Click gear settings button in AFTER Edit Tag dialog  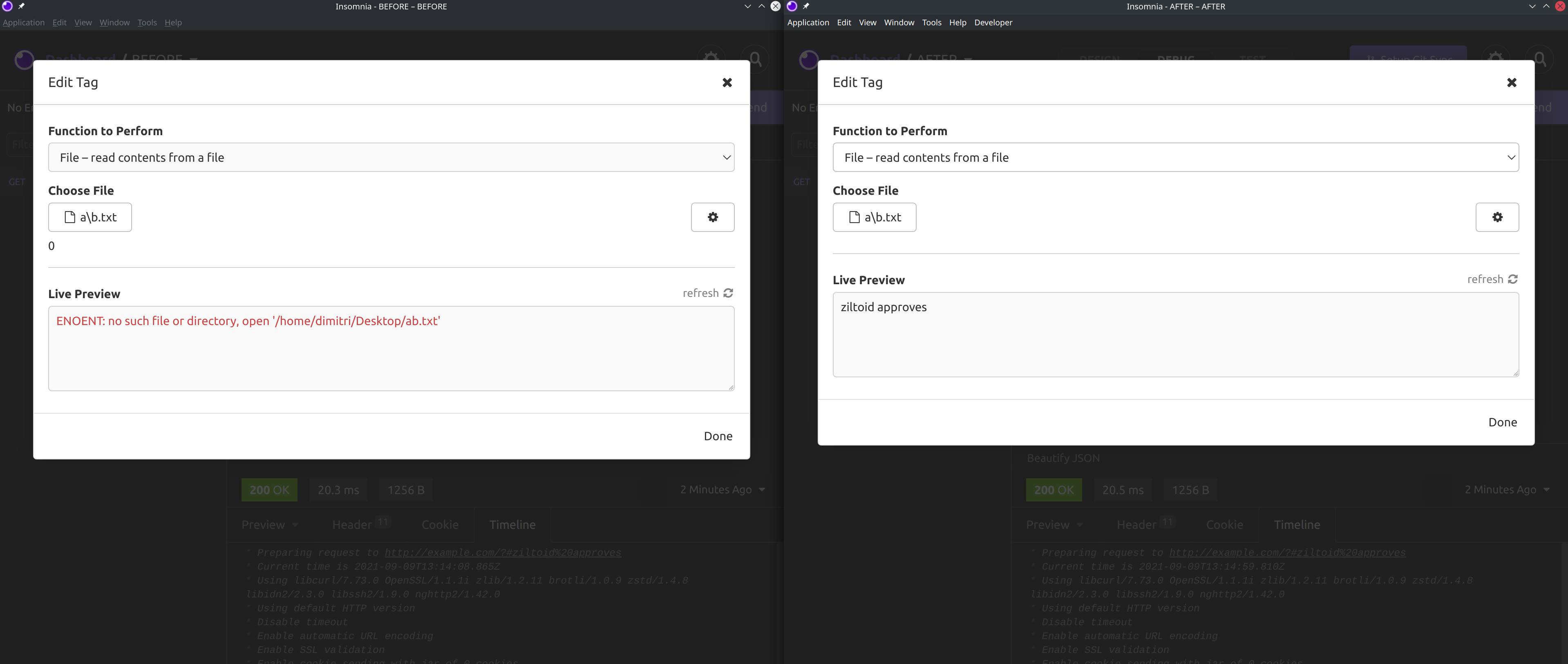(1497, 217)
